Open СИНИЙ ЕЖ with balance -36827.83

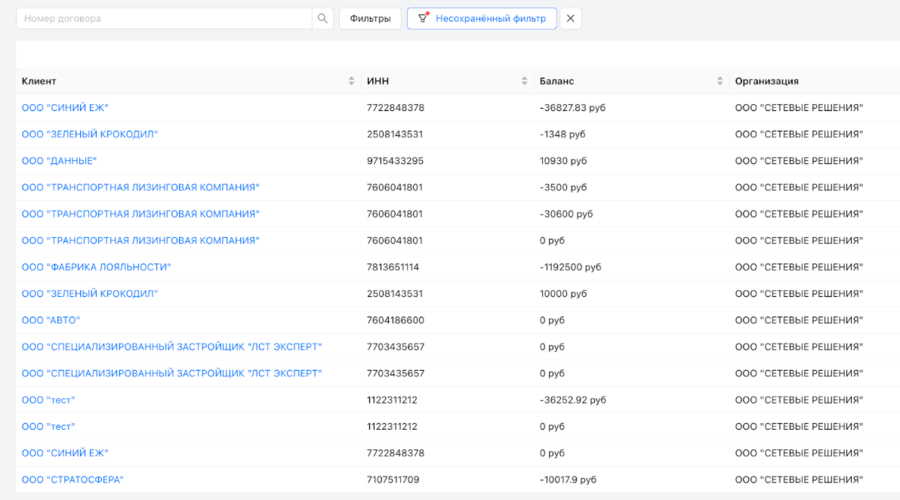64,108
